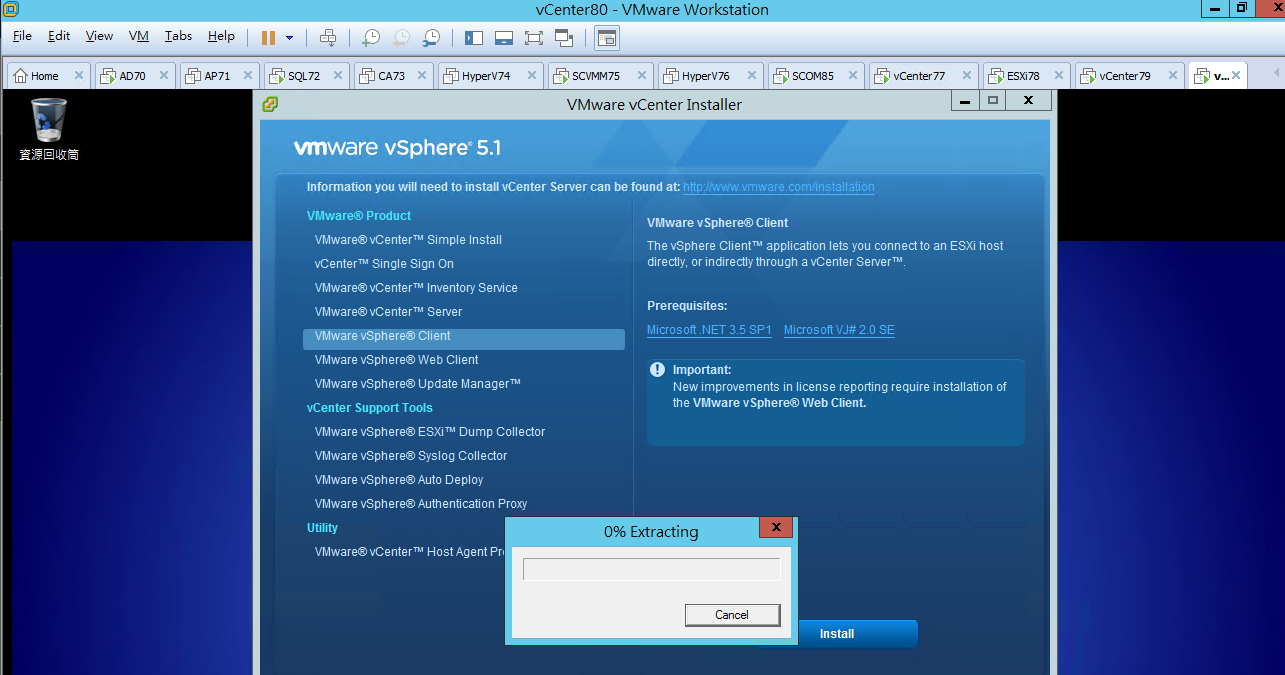The height and width of the screenshot is (675, 1285).
Task: Switch to Unity mode icon
Action: 564,38
